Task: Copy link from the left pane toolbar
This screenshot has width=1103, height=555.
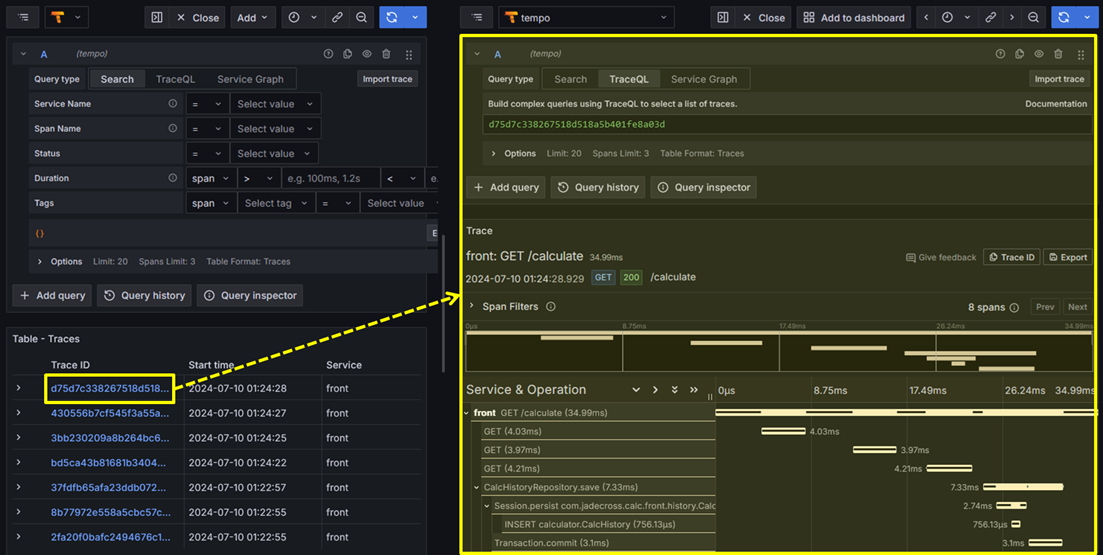Action: point(337,18)
